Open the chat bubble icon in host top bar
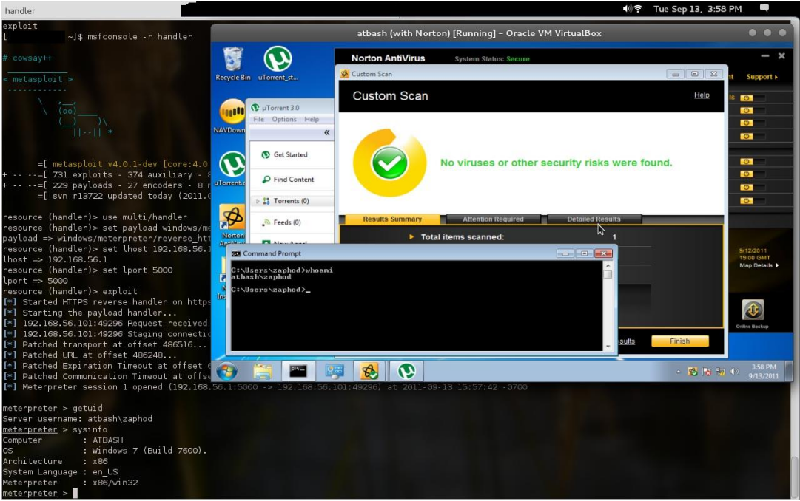 coord(764,8)
